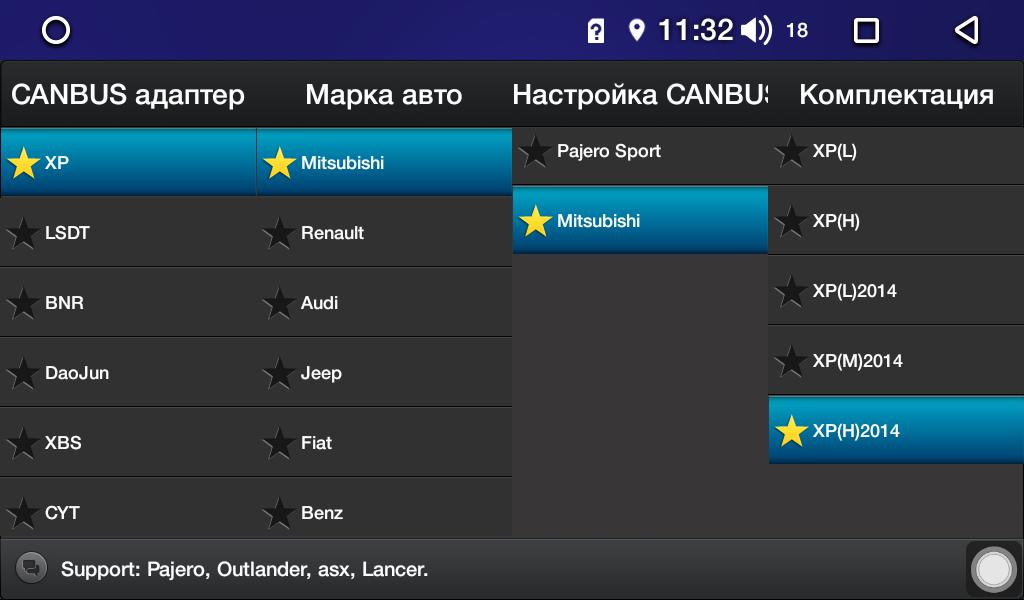The height and width of the screenshot is (600, 1024).
Task: Tap the circular home button in status bar
Action: [56, 30]
